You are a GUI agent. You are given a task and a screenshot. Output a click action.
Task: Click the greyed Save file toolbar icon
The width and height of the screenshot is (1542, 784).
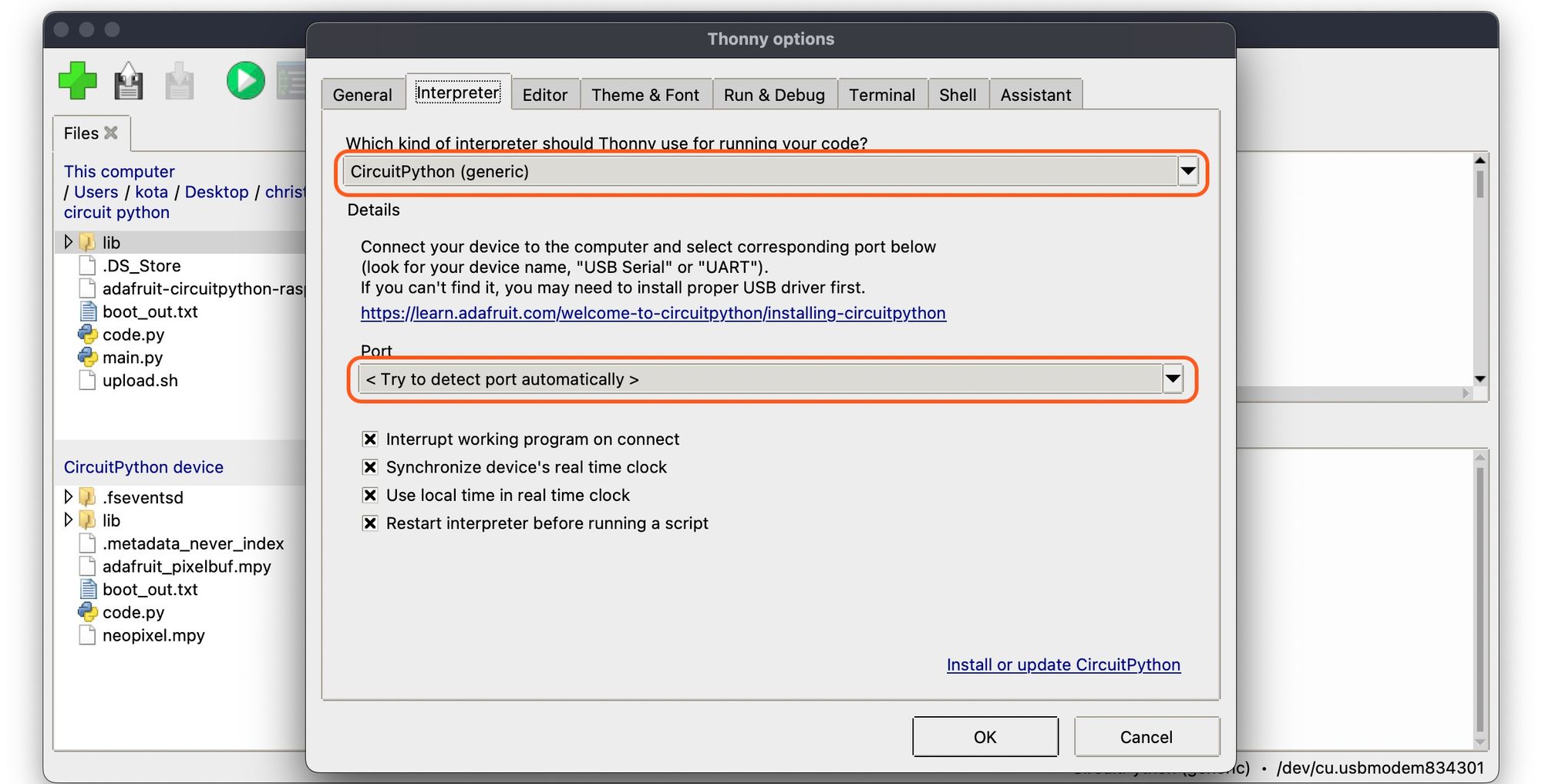(x=180, y=81)
